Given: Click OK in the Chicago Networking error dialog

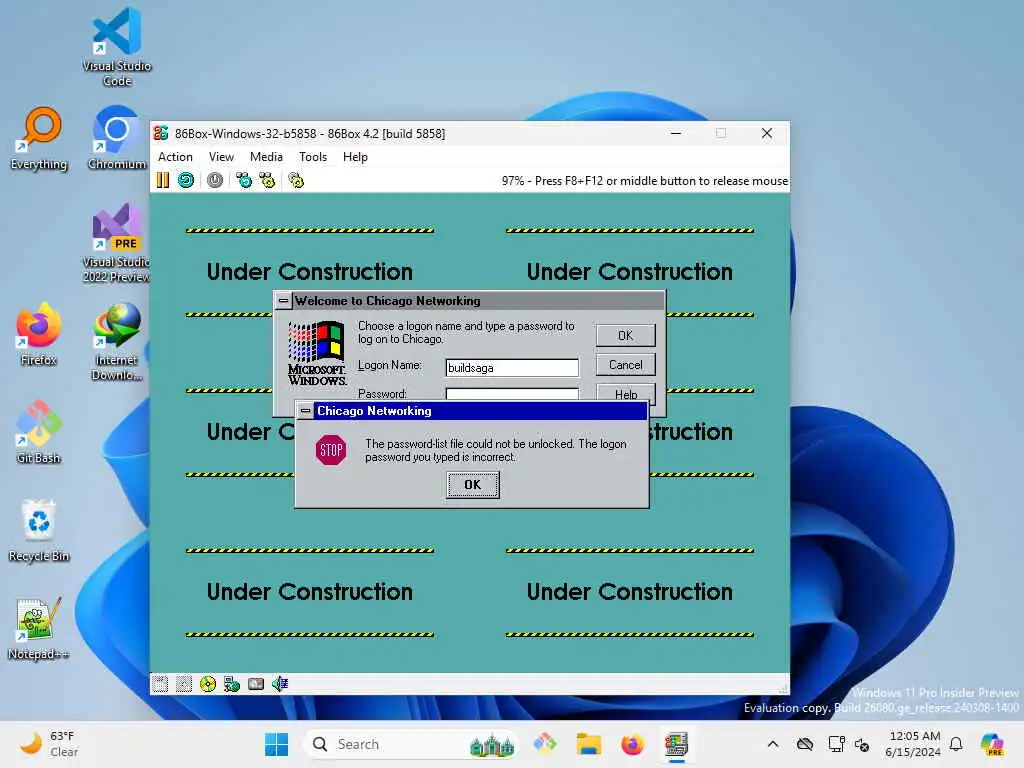Looking at the screenshot, I should coord(473,485).
